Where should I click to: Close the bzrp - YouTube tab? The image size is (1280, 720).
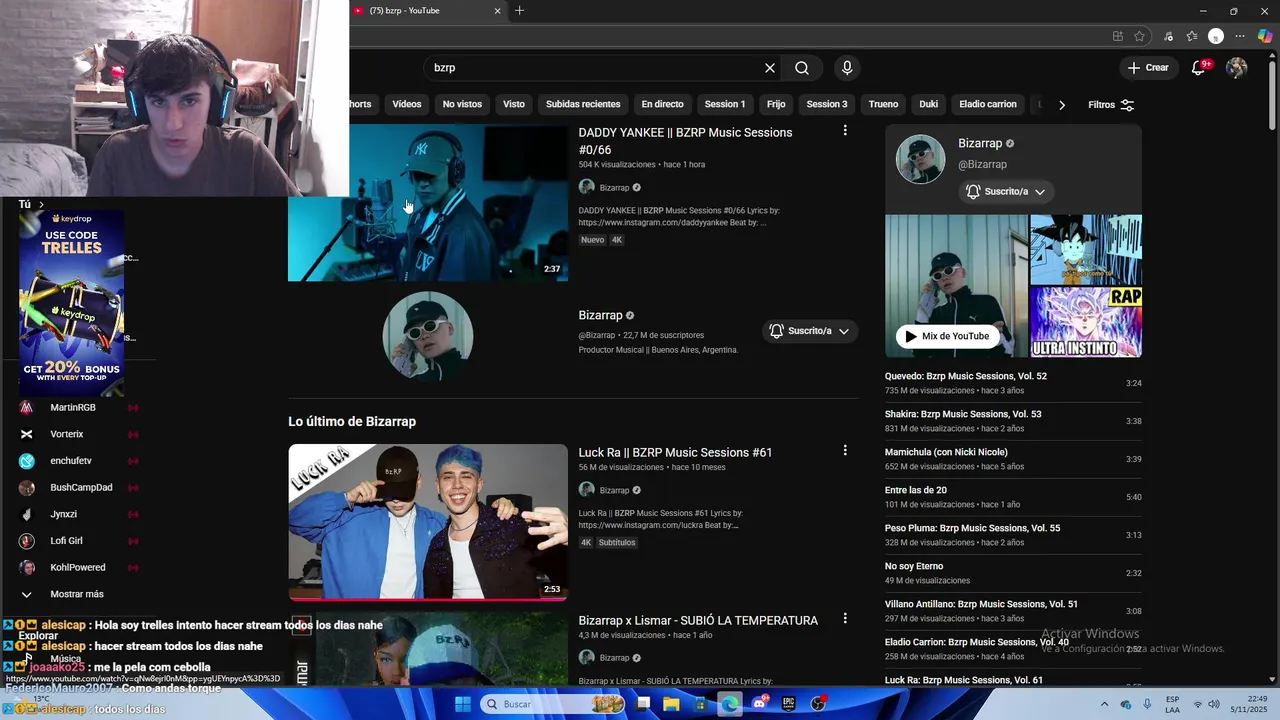tap(497, 11)
